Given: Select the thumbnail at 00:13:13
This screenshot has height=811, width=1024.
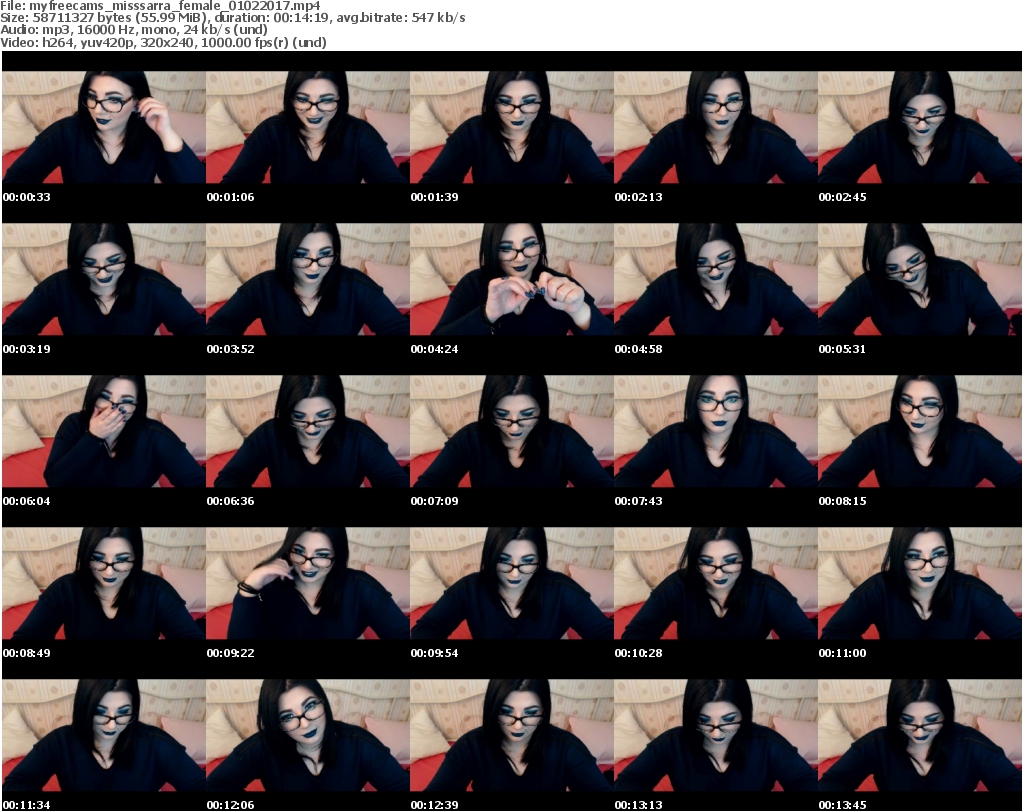Looking at the screenshot, I should point(716,735).
